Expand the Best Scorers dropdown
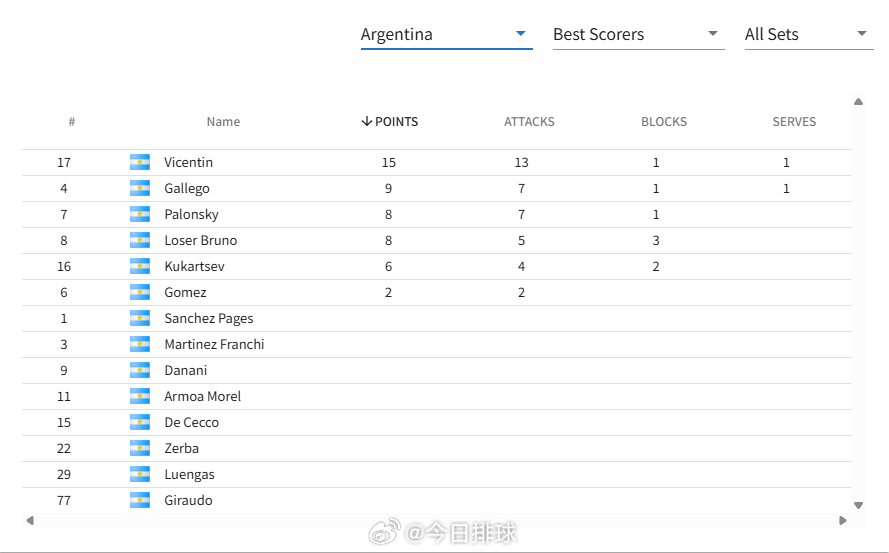The width and height of the screenshot is (889, 553). click(638, 35)
